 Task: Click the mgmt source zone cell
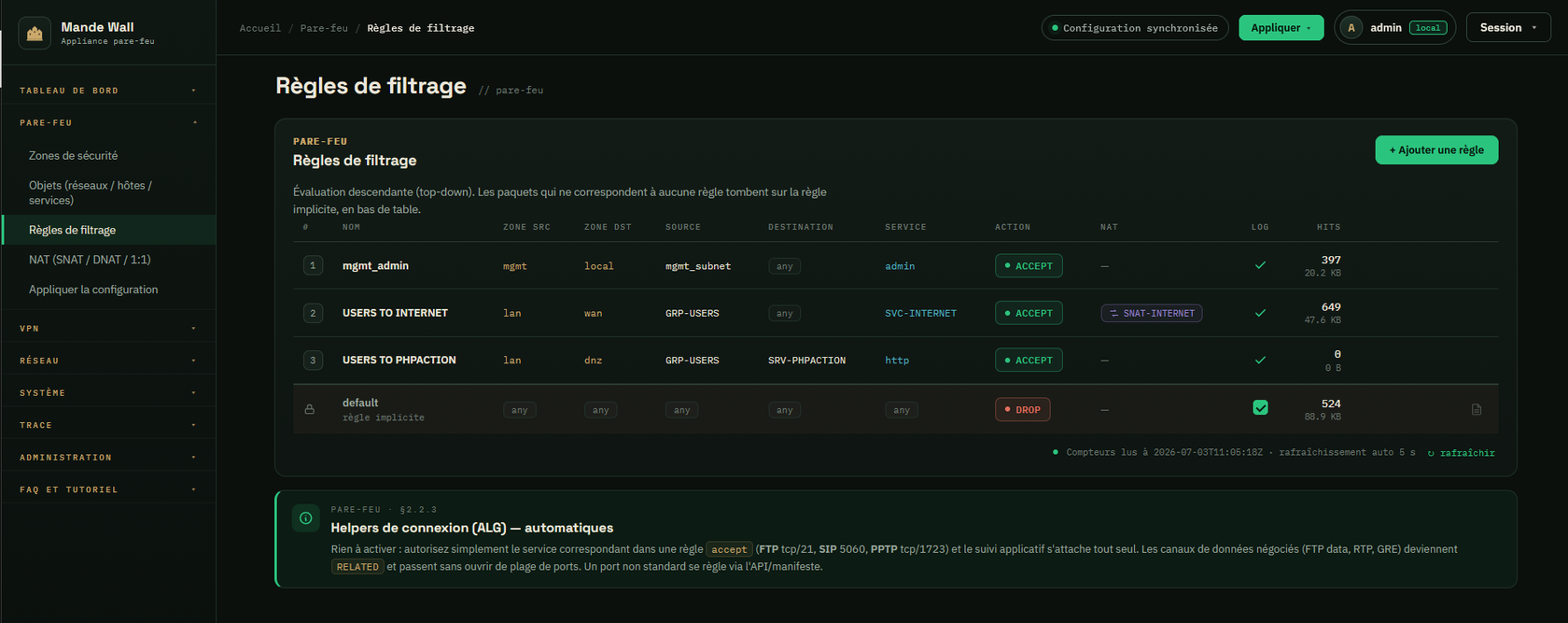(515, 266)
